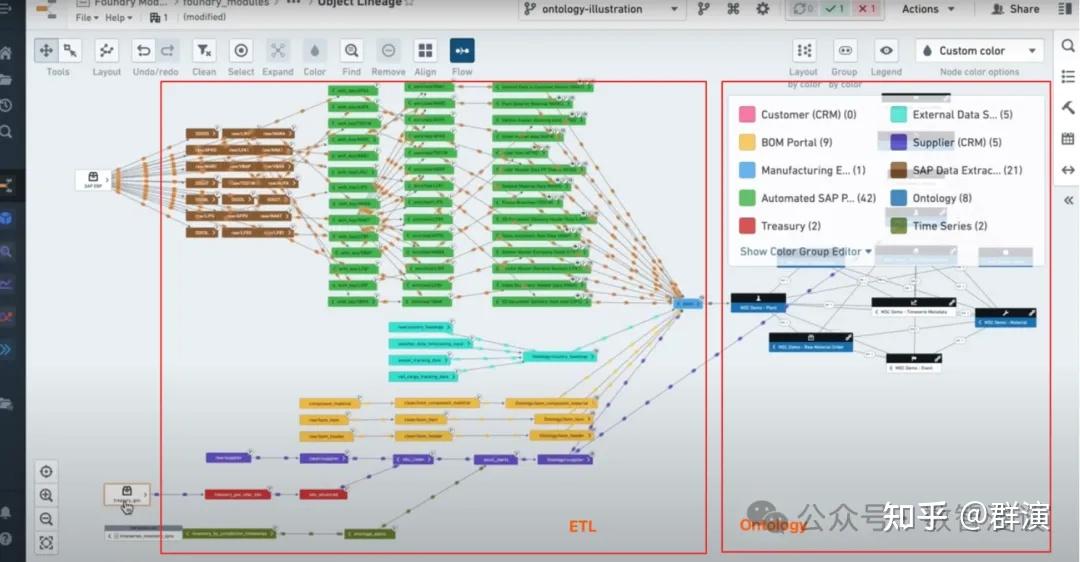Viewport: 1080px width, 562px height.
Task: Click the Select nodes icon
Action: point(241,50)
